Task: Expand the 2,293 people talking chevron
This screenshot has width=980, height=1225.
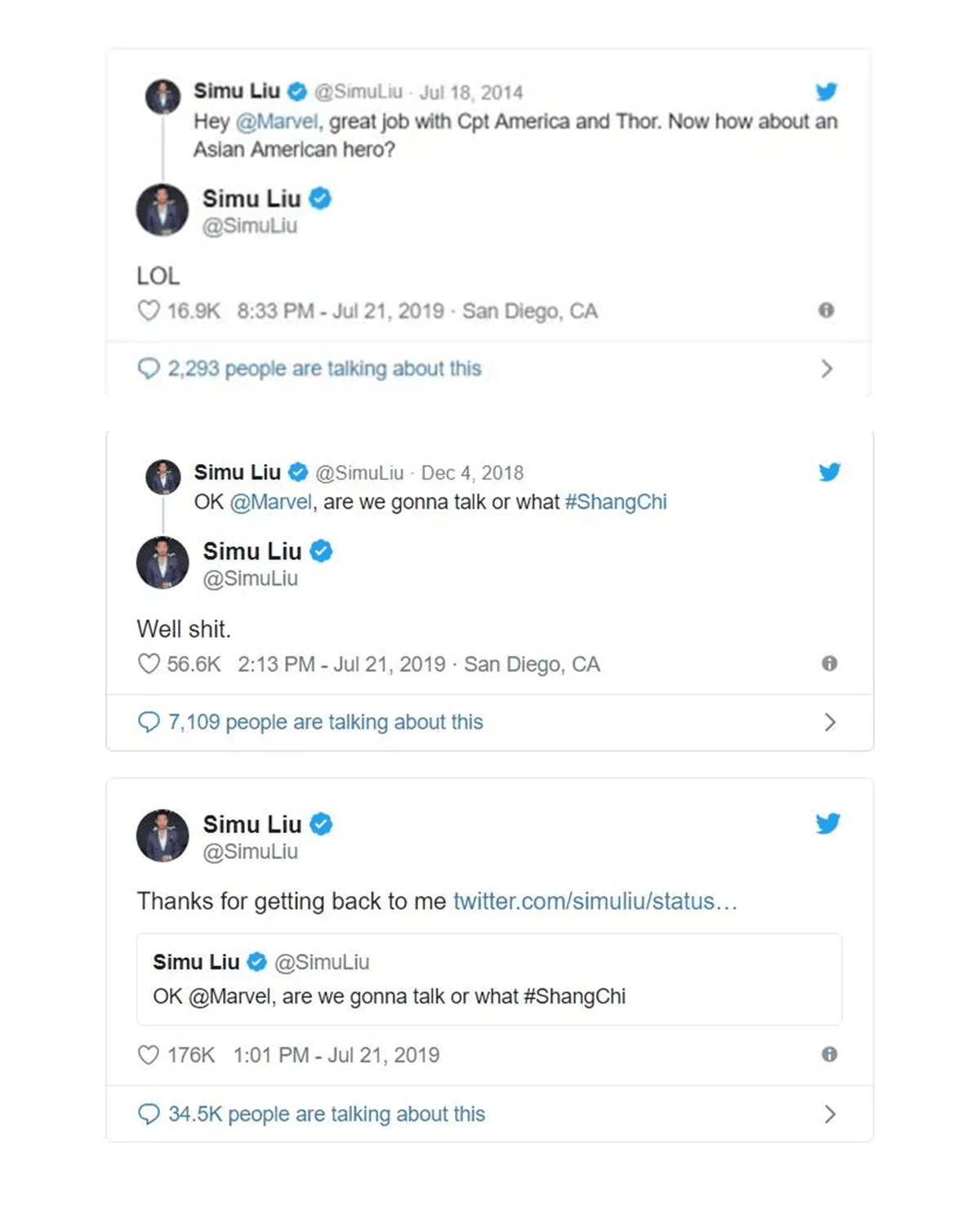Action: (x=826, y=369)
